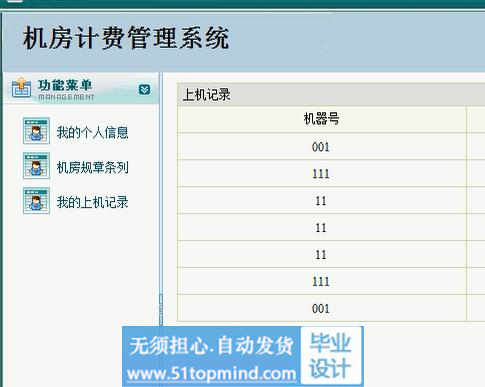Image resolution: width=485 pixels, height=387 pixels.
Task: Click the 上机记录 table title
Action: point(207,95)
